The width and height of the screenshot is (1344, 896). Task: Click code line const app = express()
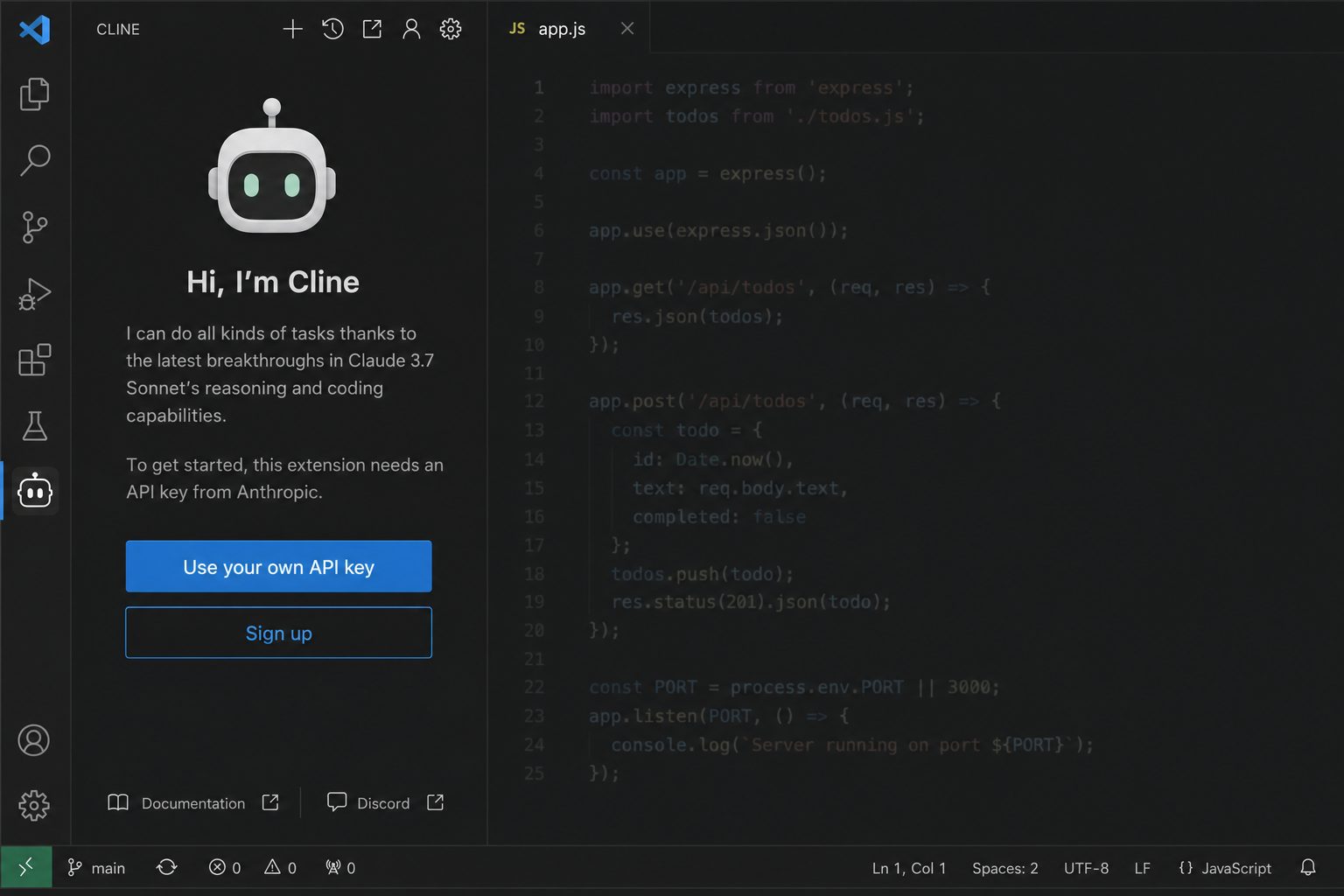[708, 173]
